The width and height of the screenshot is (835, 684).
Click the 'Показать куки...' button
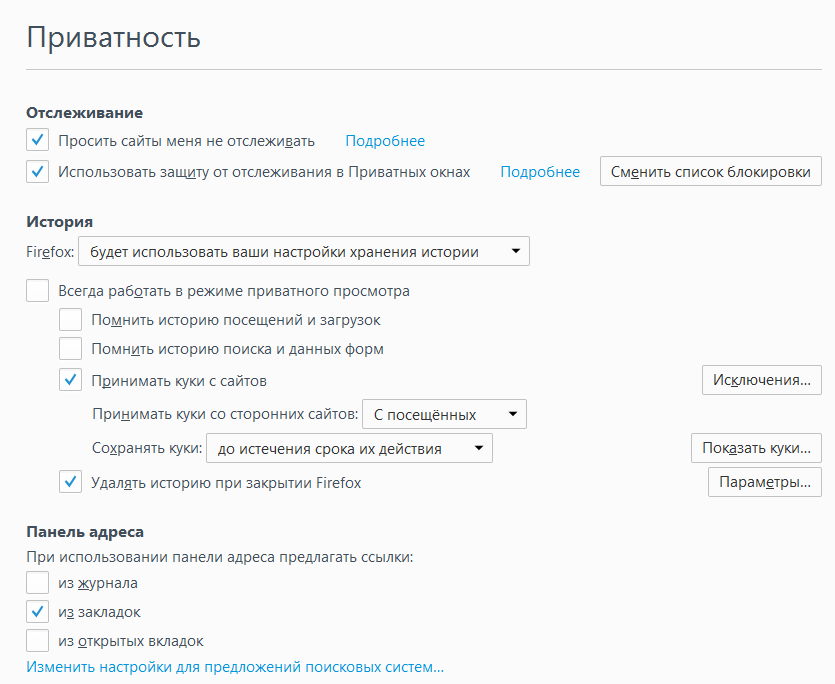[756, 448]
